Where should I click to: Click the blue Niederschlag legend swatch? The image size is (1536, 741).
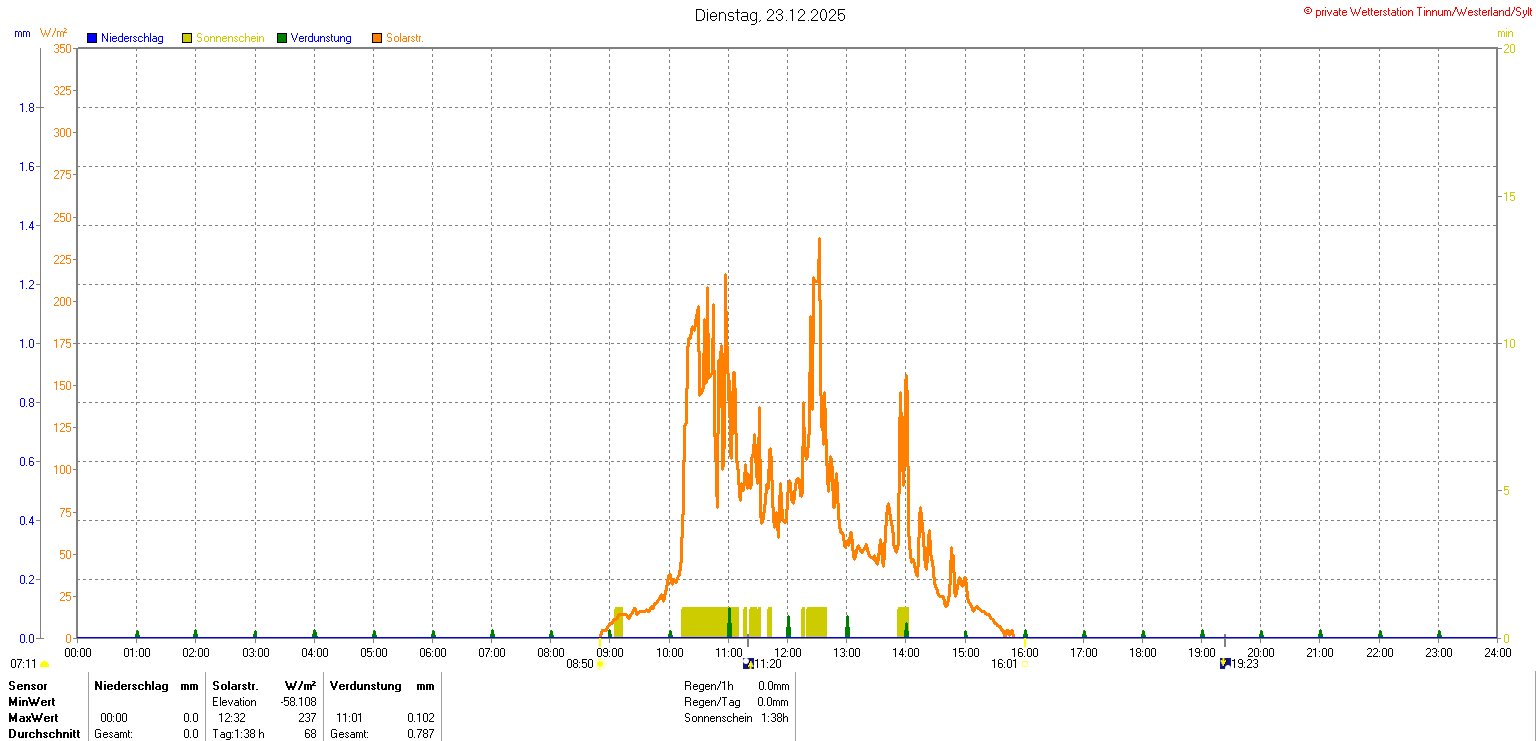(x=92, y=38)
